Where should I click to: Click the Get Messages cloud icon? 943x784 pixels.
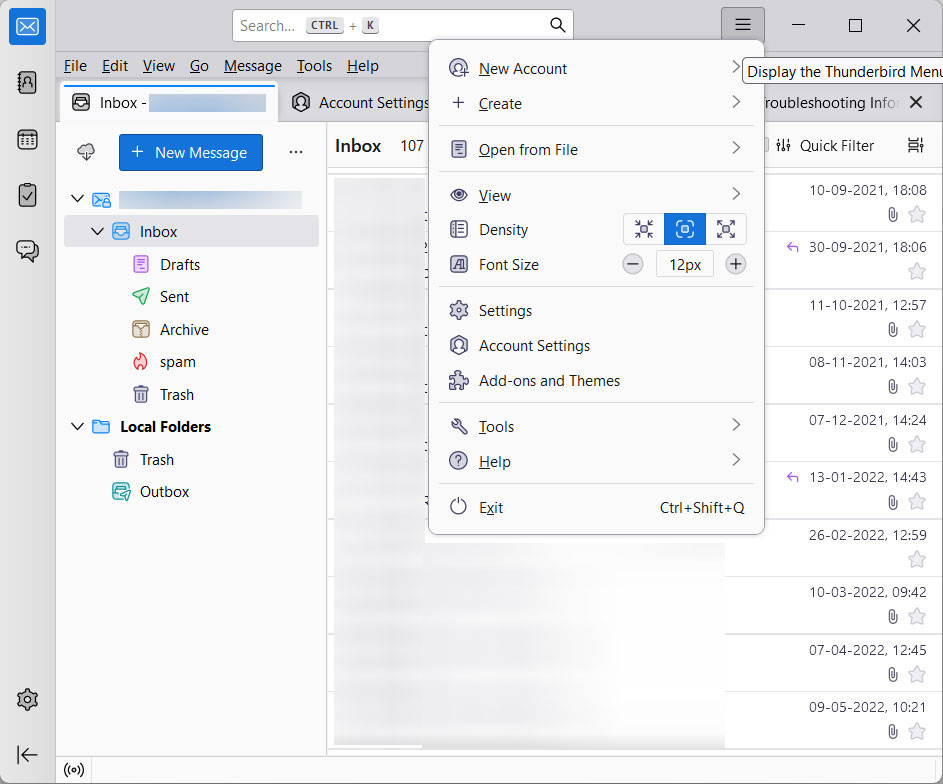coord(87,152)
